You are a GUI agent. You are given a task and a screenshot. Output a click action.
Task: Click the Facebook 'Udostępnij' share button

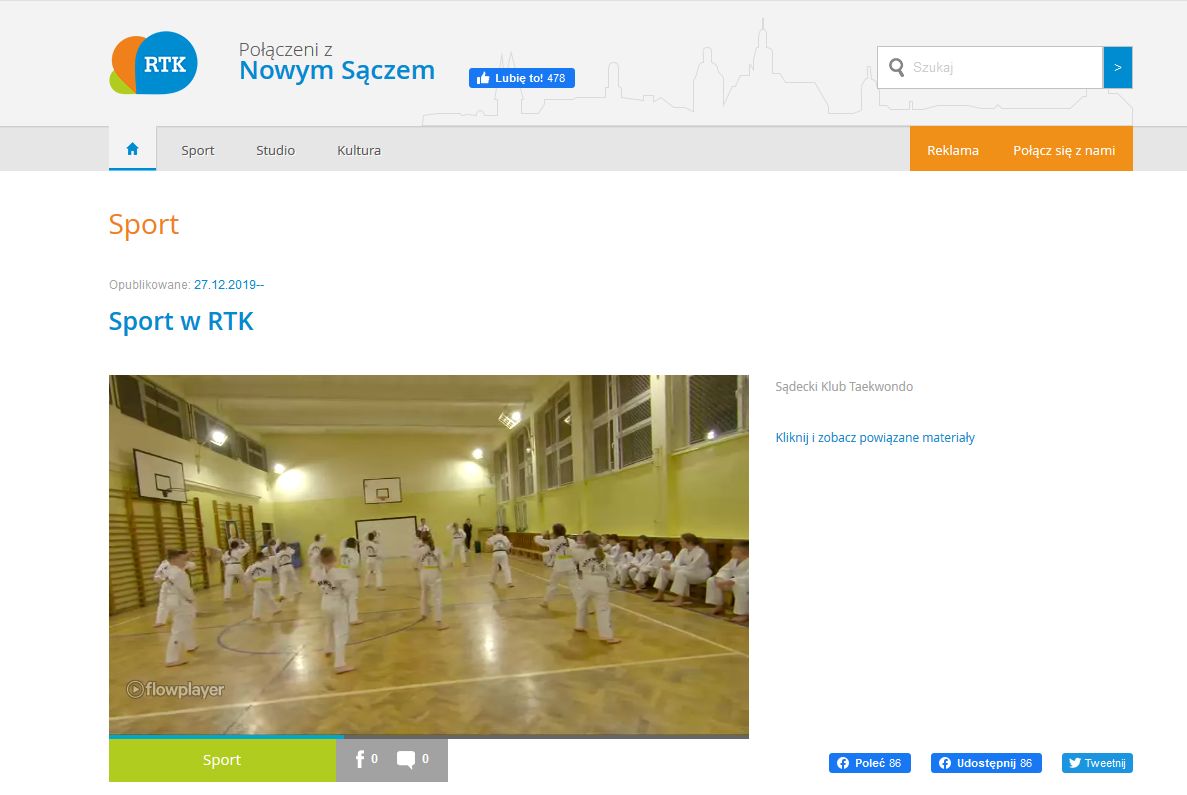click(x=985, y=763)
